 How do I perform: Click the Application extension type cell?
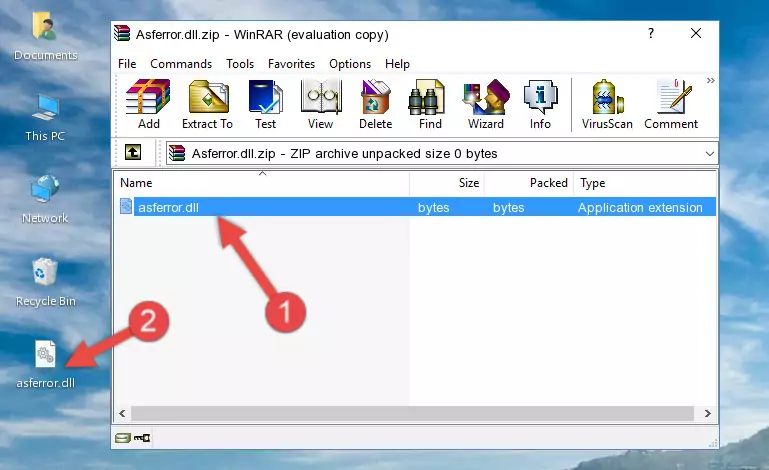(640, 208)
